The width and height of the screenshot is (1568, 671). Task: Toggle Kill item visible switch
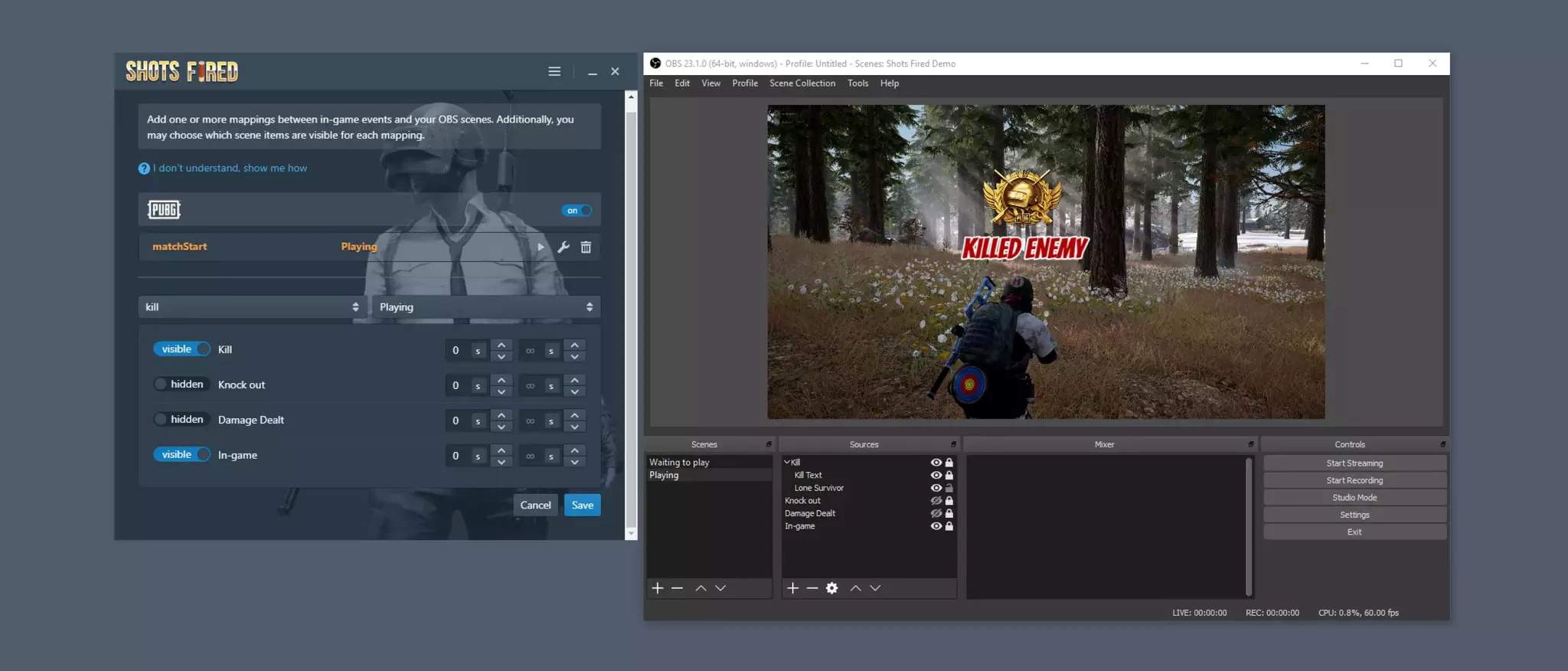click(x=181, y=349)
